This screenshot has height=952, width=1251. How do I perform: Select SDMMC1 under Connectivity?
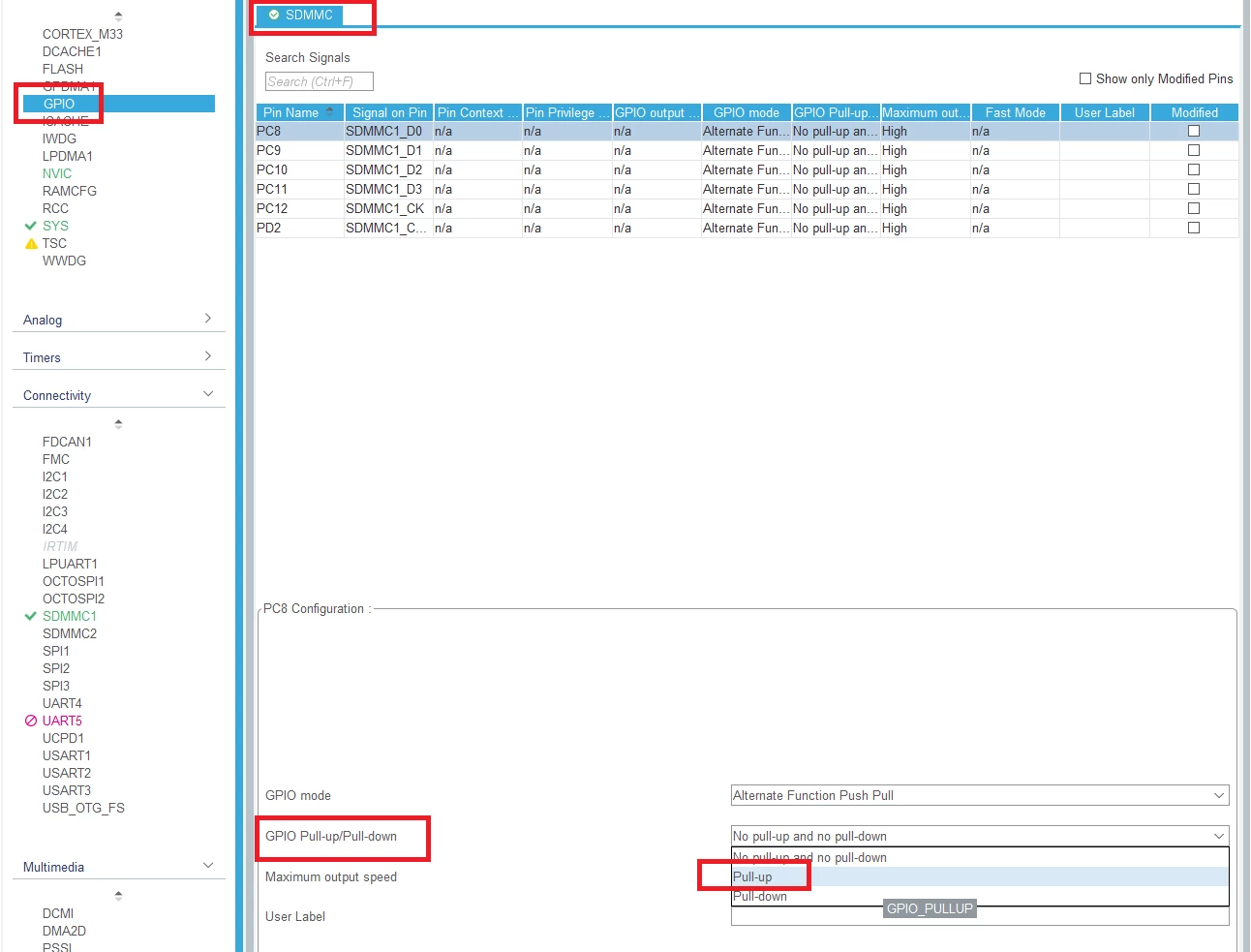pyautogui.click(x=70, y=616)
